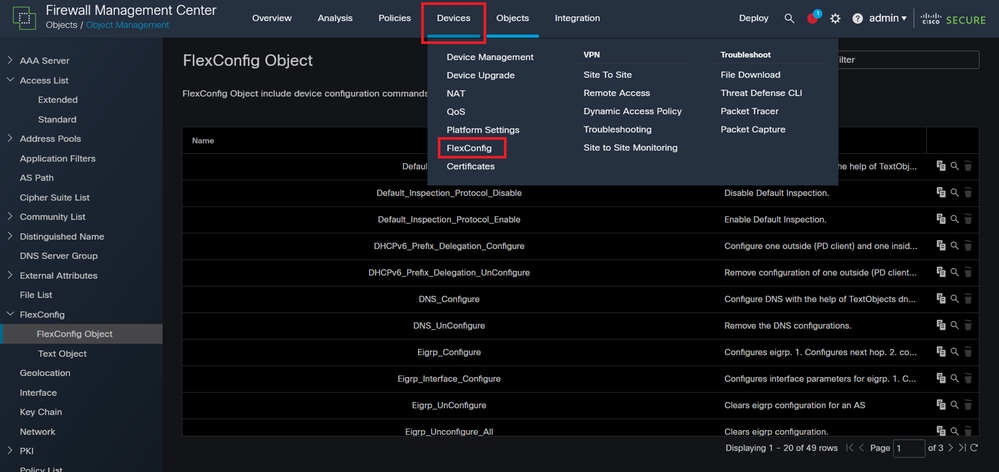
Task: Open Key Chain in sidebar
Action: (x=41, y=412)
